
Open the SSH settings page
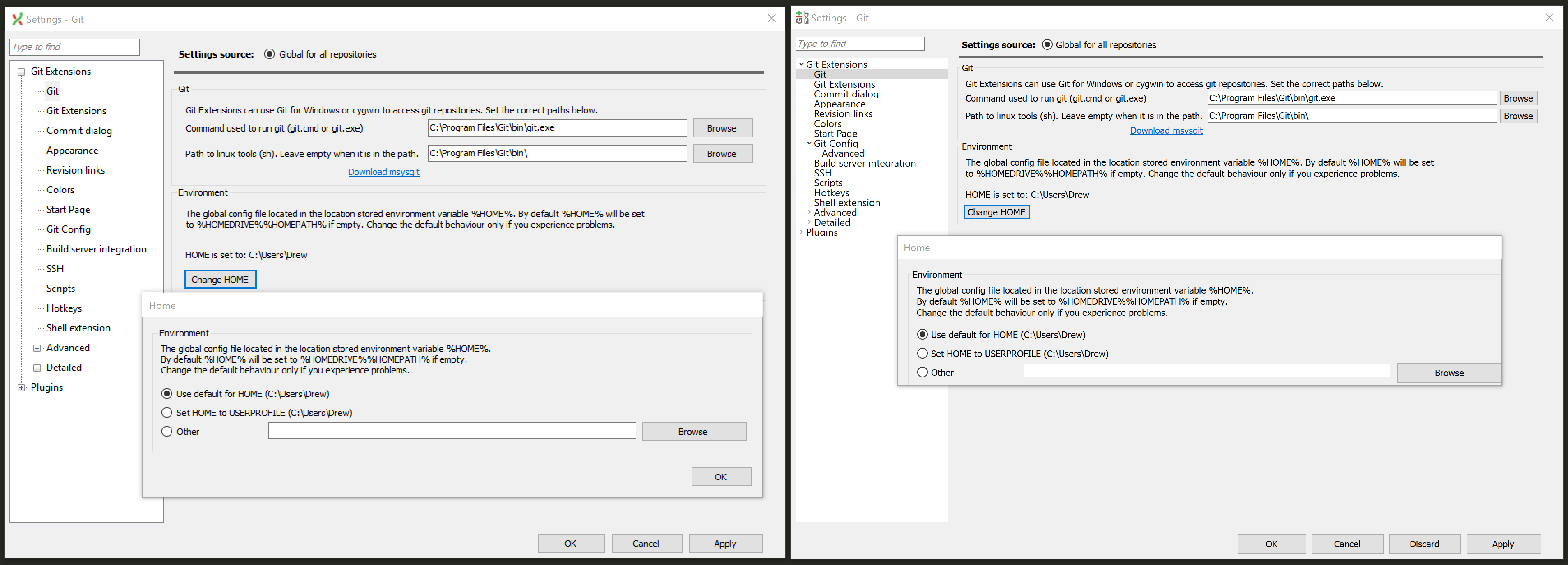coord(55,269)
